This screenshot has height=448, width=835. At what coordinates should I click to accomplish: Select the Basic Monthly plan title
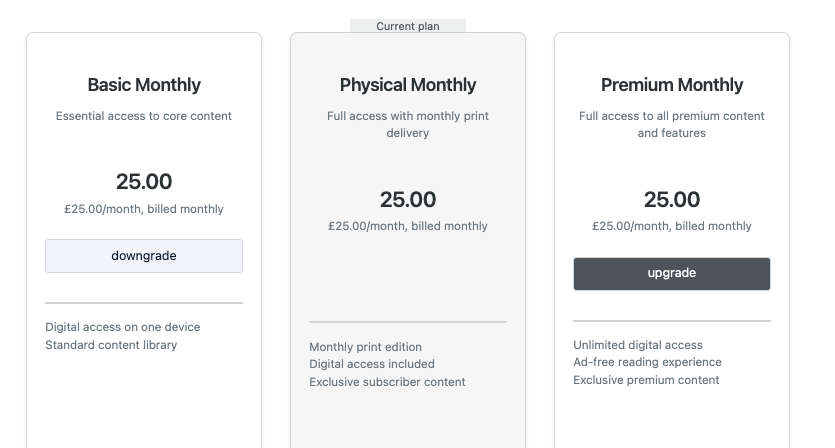coord(144,85)
